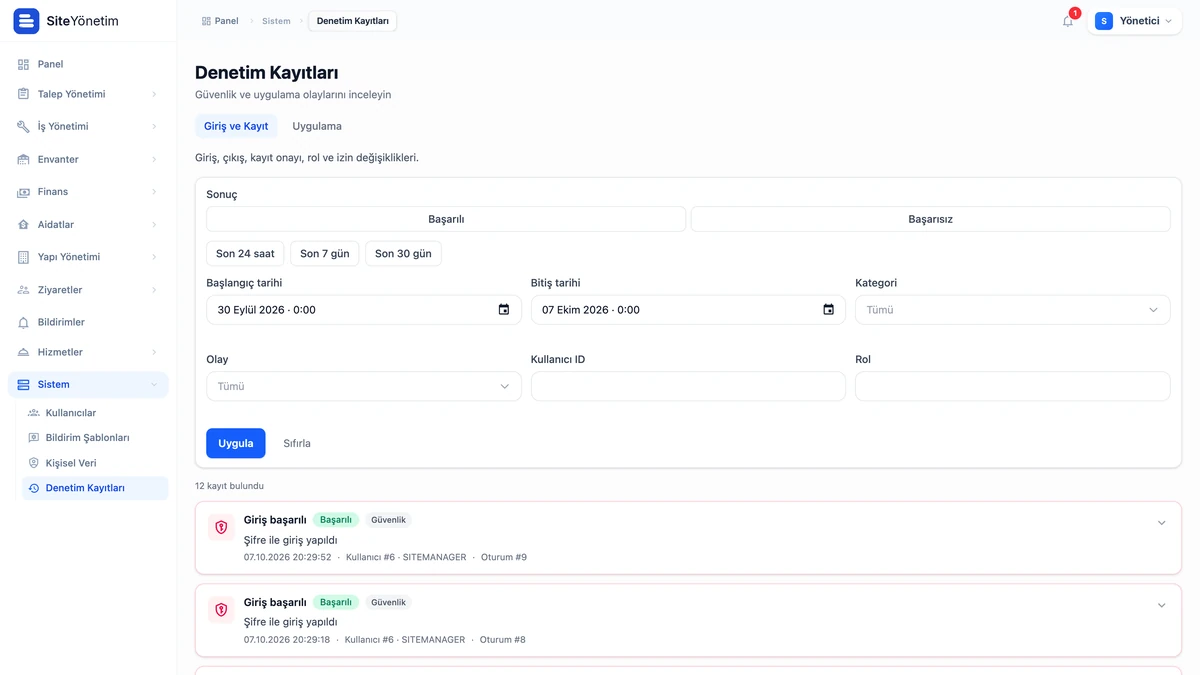This screenshot has height=675, width=1200.
Task: Click the Kullanıcılar users icon
Action: point(34,413)
